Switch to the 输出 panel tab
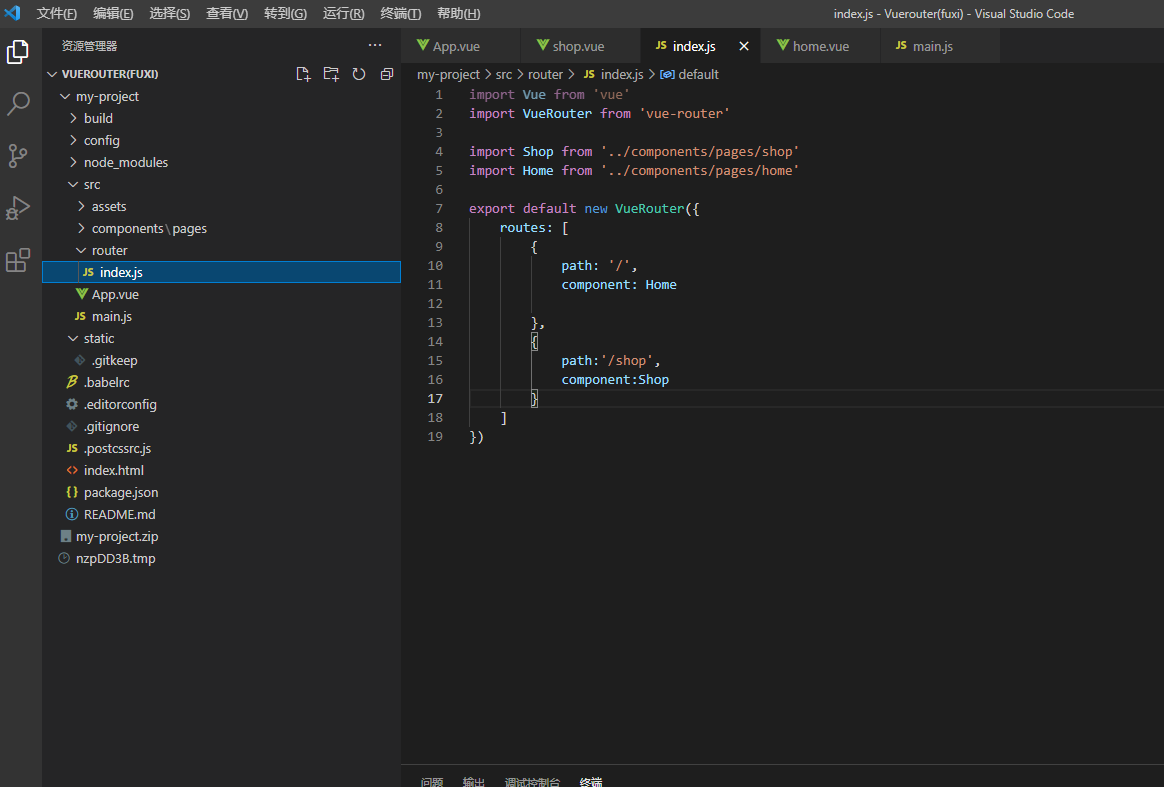1164x787 pixels. [x=474, y=782]
